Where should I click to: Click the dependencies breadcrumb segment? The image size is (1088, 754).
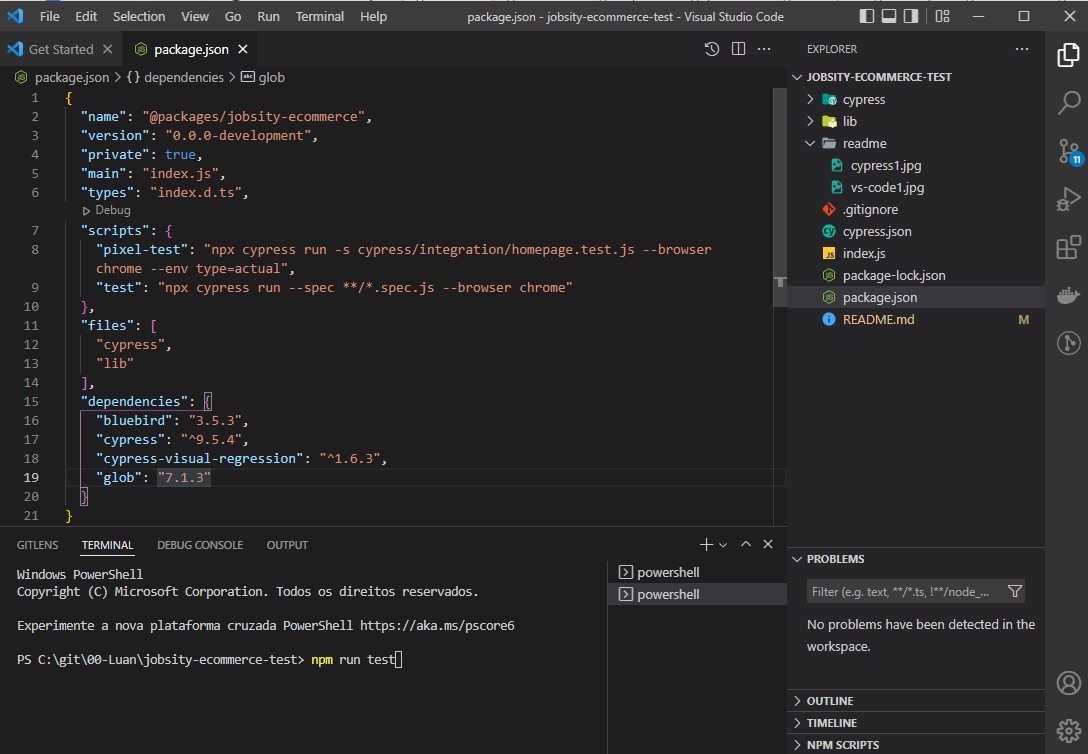[x=176, y=77]
